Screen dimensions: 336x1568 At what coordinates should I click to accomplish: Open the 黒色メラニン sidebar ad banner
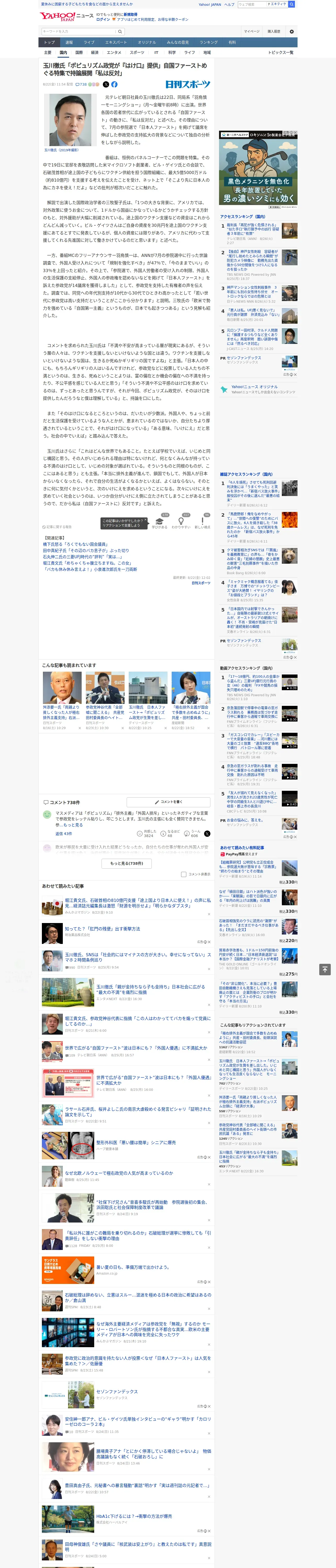tap(259, 170)
